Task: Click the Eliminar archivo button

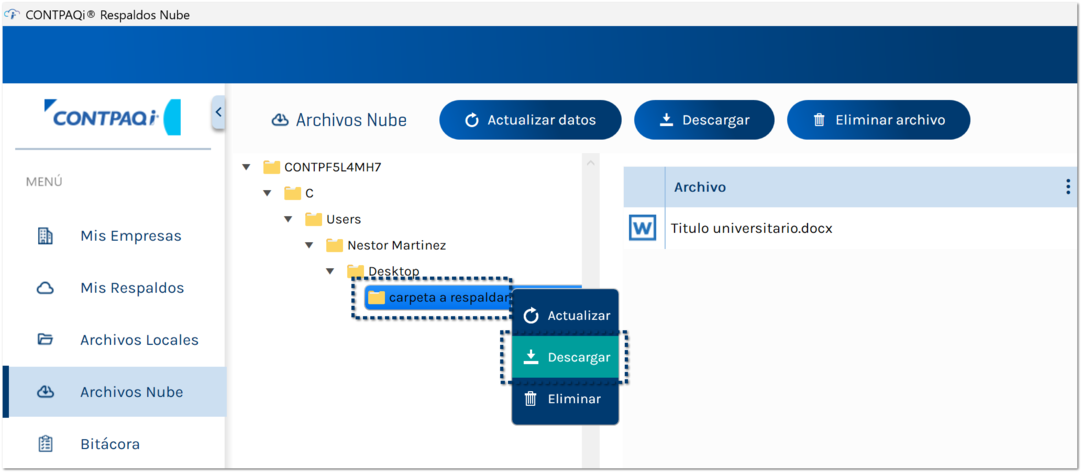Action: [x=878, y=120]
